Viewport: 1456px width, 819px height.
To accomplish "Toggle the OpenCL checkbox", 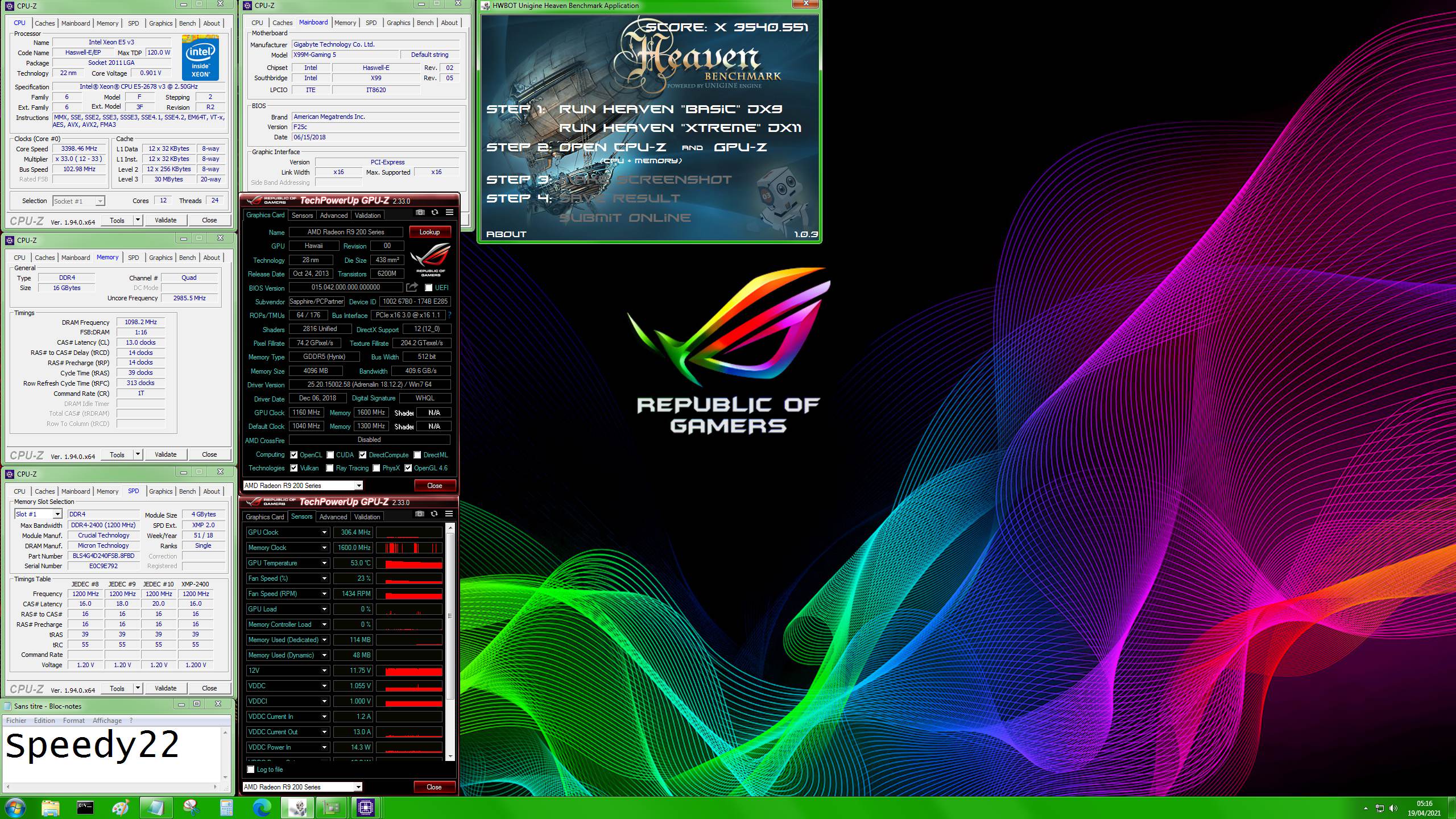I will coord(293,455).
